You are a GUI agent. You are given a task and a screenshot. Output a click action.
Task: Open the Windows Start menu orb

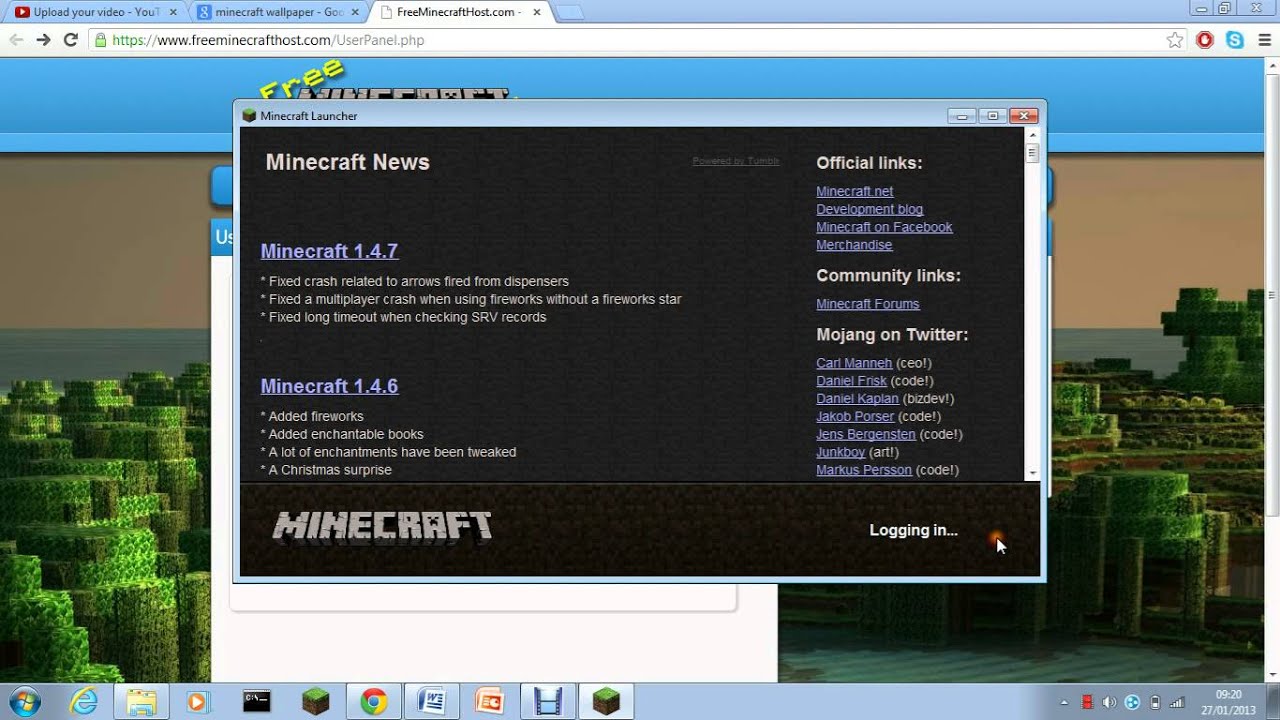click(x=24, y=702)
